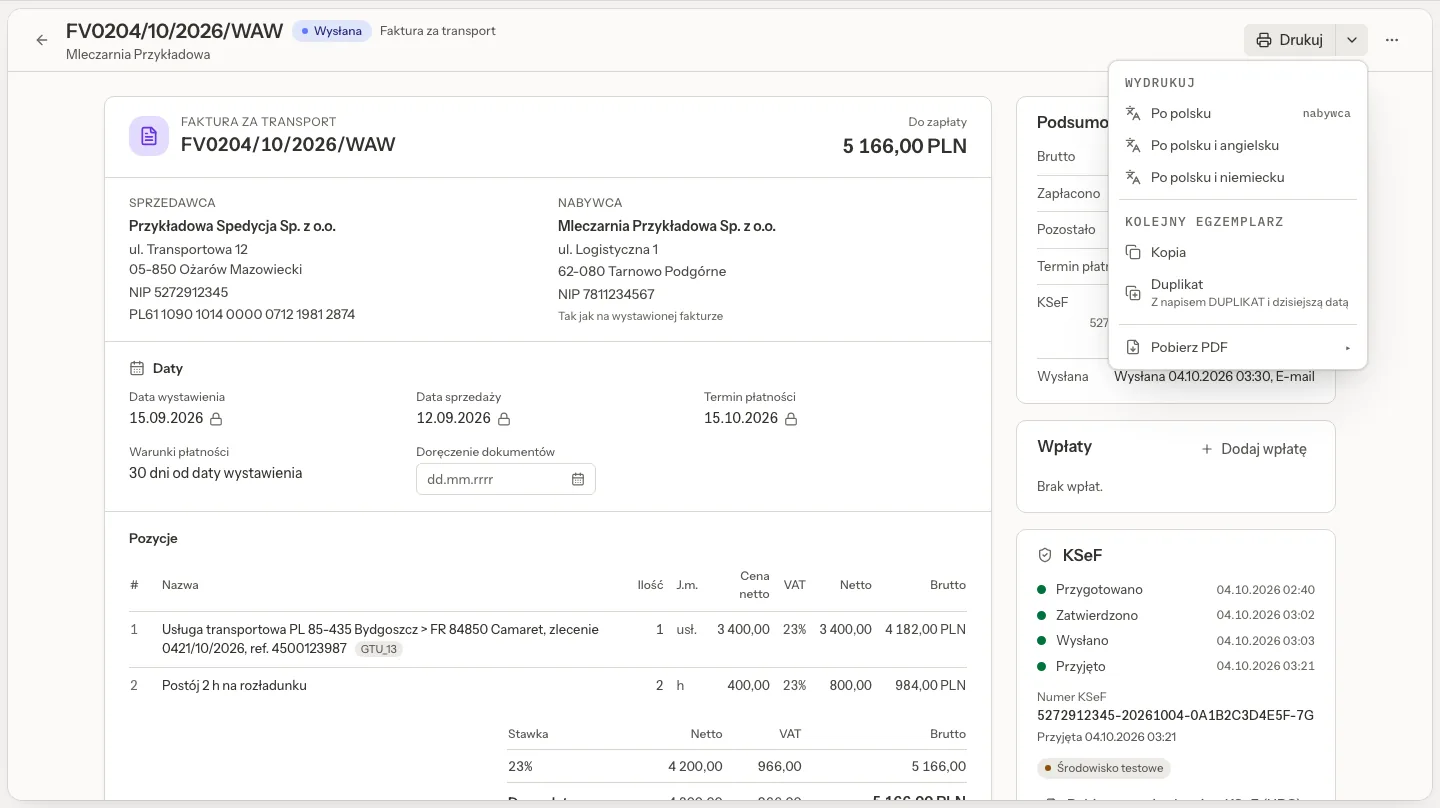Image resolution: width=1440 pixels, height=808 pixels.
Task: Select "Duplikat" from the print menu
Action: point(1238,292)
